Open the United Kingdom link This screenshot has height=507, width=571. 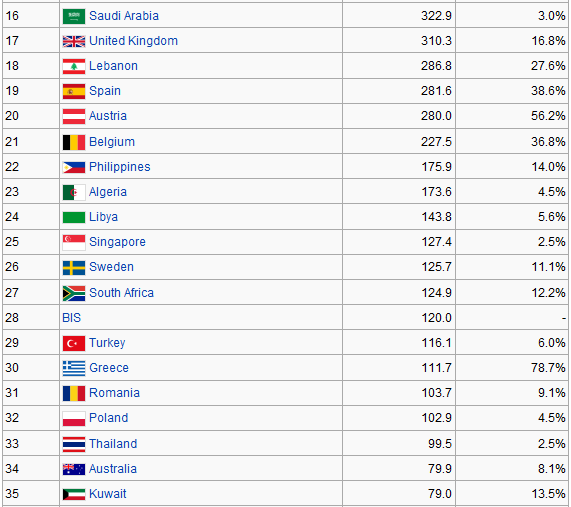coord(133,41)
